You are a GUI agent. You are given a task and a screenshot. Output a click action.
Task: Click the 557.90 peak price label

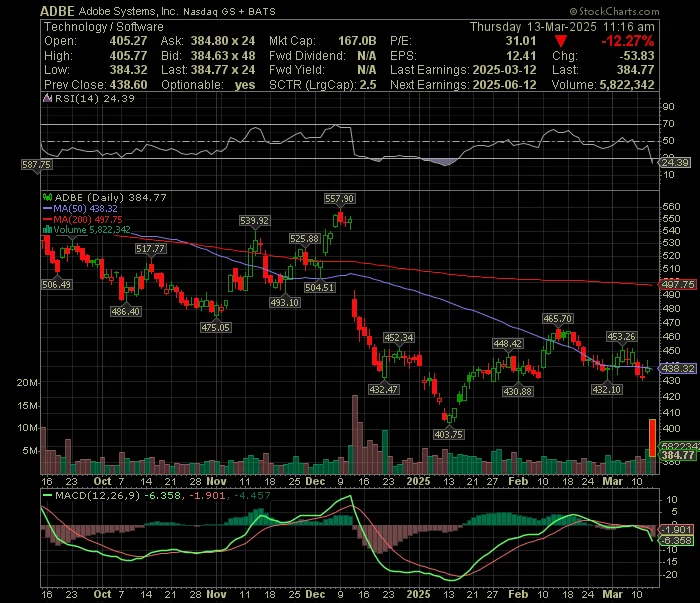click(340, 199)
